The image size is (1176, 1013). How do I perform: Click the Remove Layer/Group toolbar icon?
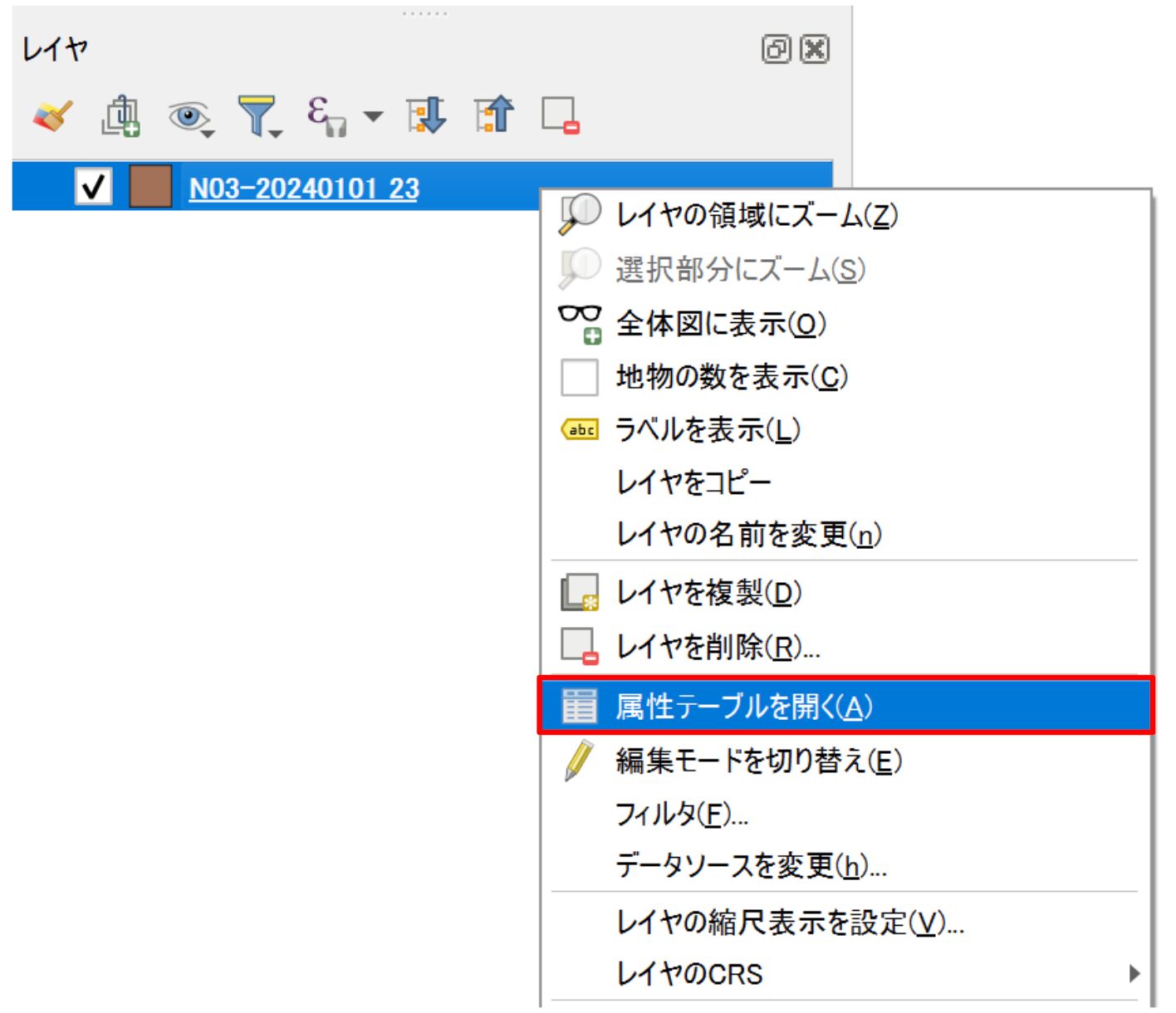click(561, 115)
